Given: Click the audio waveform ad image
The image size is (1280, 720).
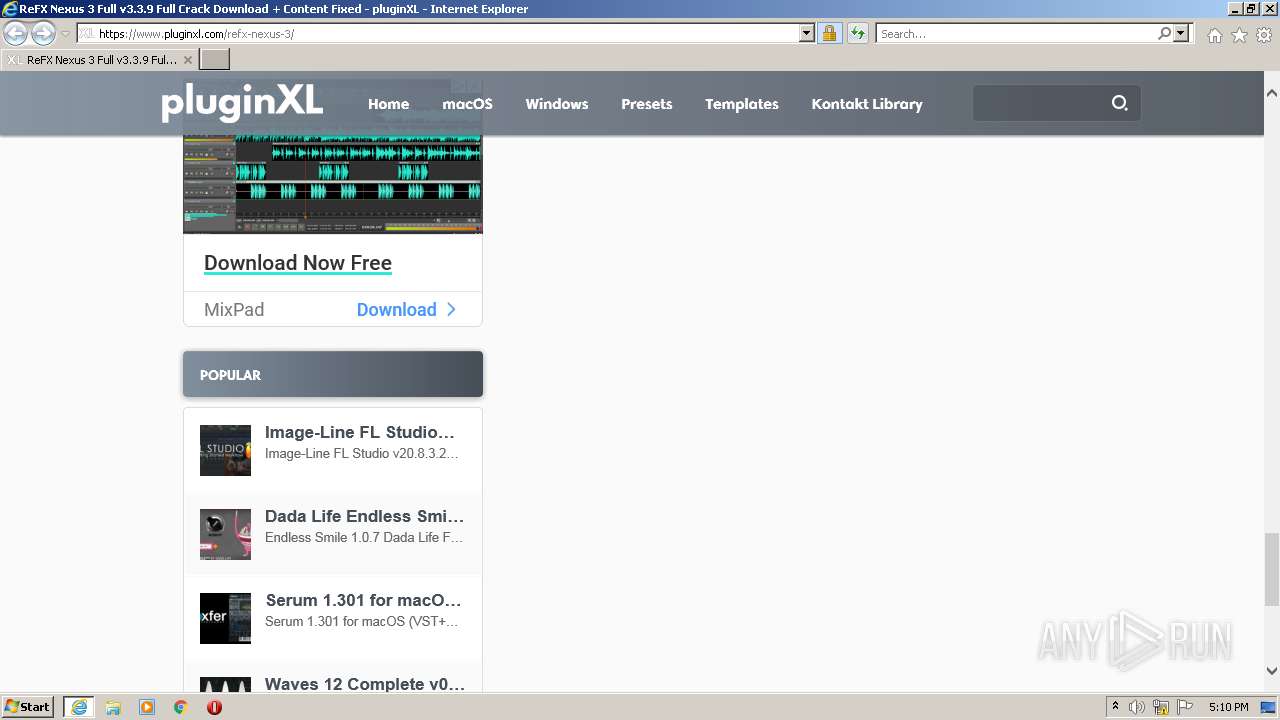Looking at the screenshot, I should coord(333,183).
